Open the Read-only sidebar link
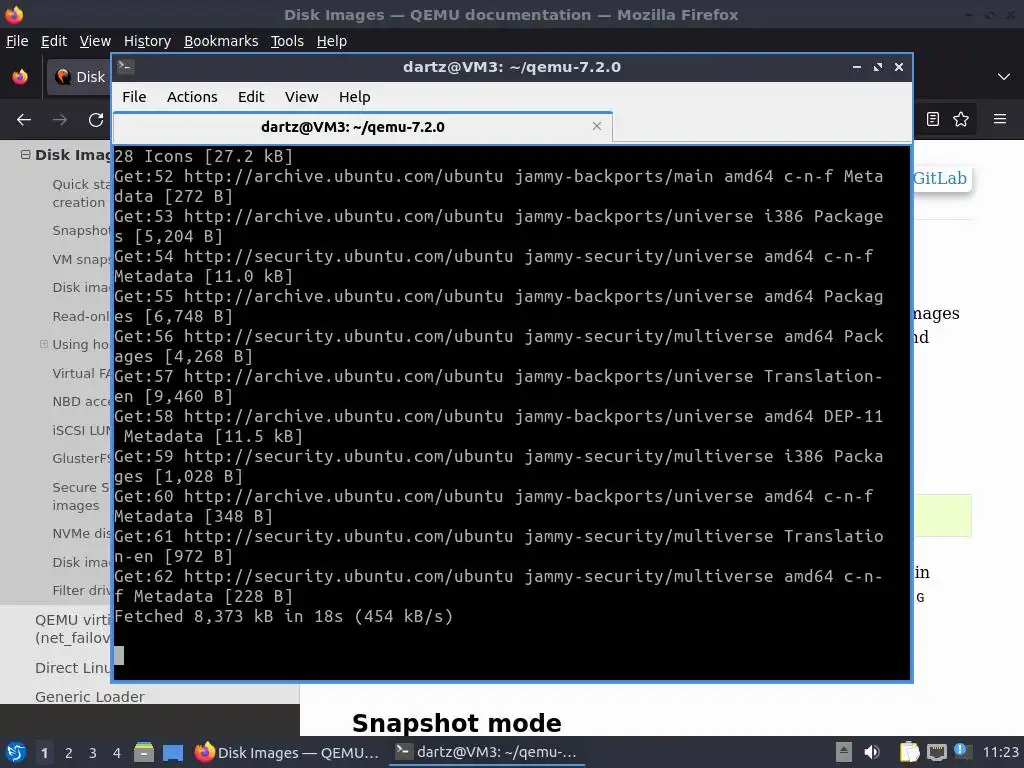Screen dimensions: 1024x768 [81, 316]
